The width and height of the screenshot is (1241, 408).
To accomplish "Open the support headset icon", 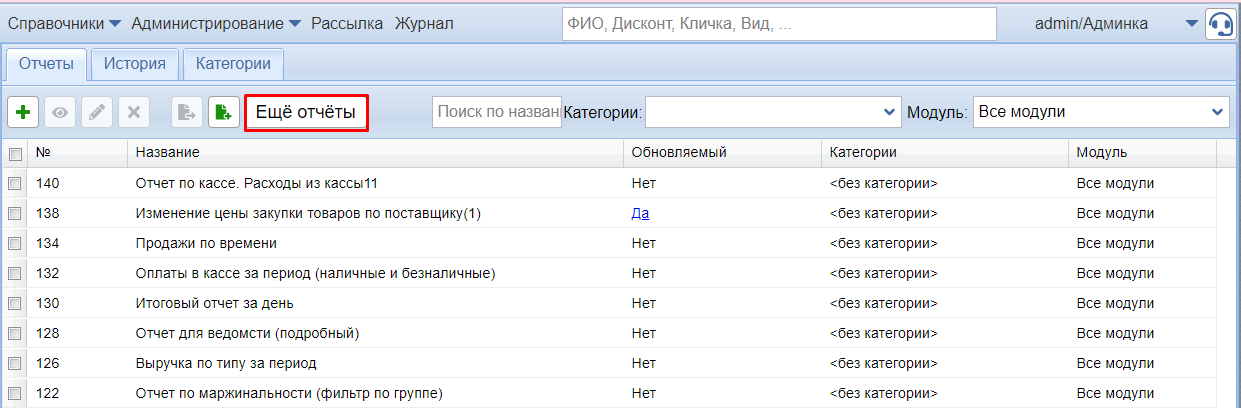I will pos(1220,24).
